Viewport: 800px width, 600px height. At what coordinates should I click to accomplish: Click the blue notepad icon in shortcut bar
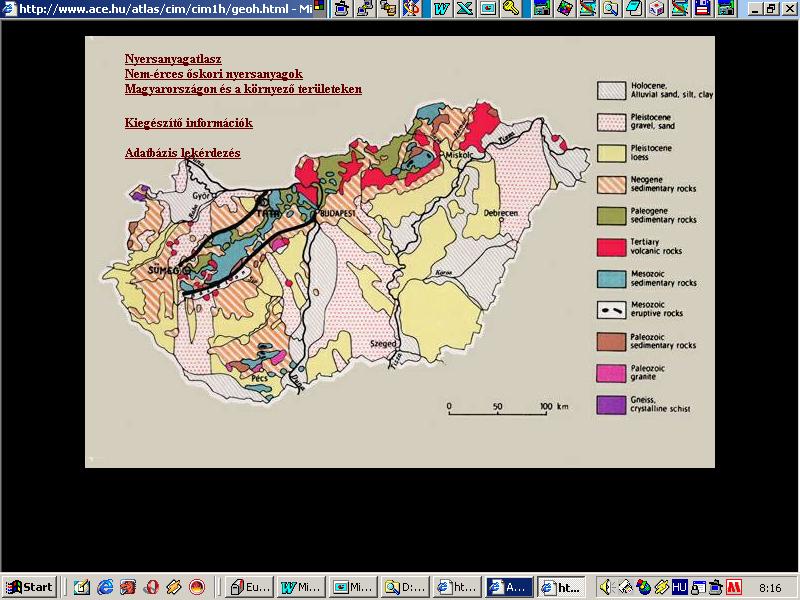tap(634, 9)
